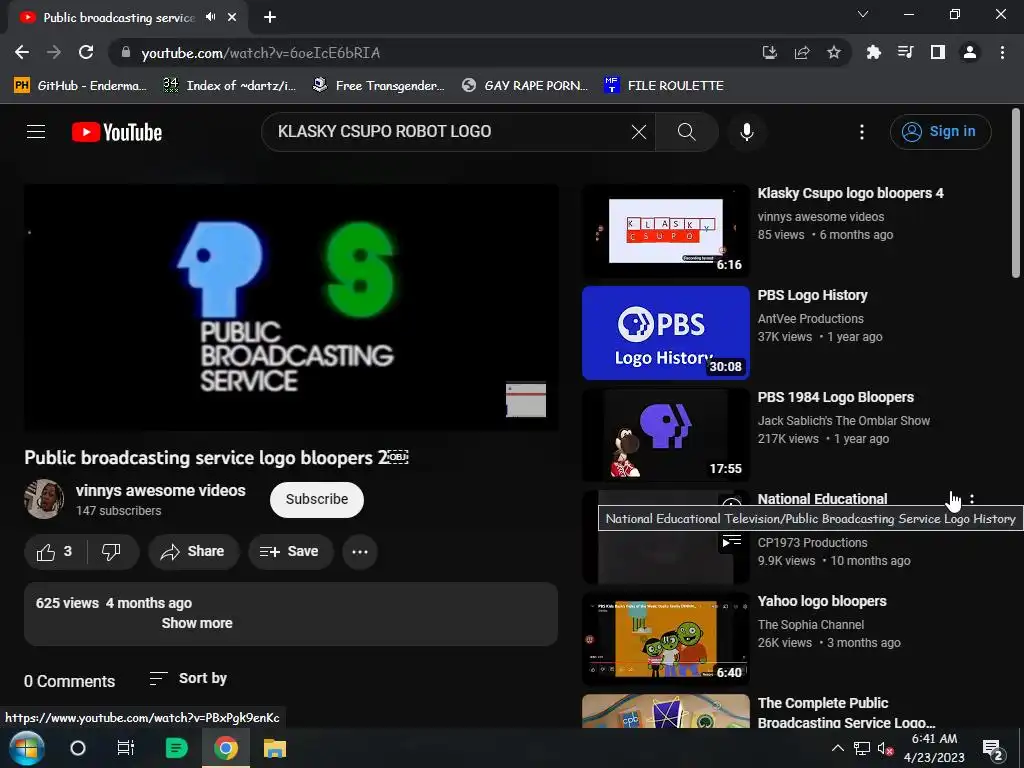Add National Educational video to queue
The width and height of the screenshot is (1024, 768).
pyautogui.click(x=732, y=541)
